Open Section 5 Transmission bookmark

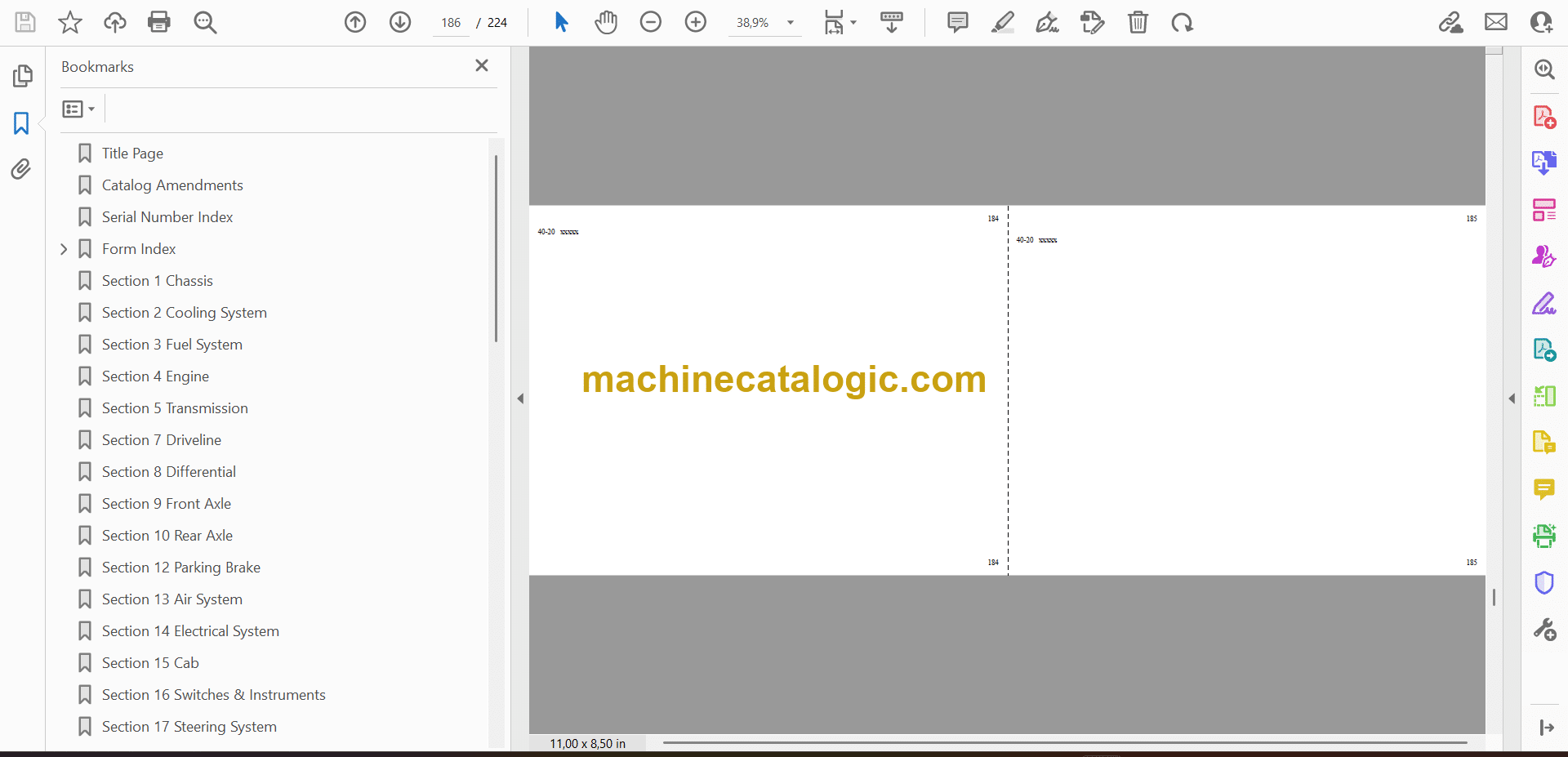point(175,408)
